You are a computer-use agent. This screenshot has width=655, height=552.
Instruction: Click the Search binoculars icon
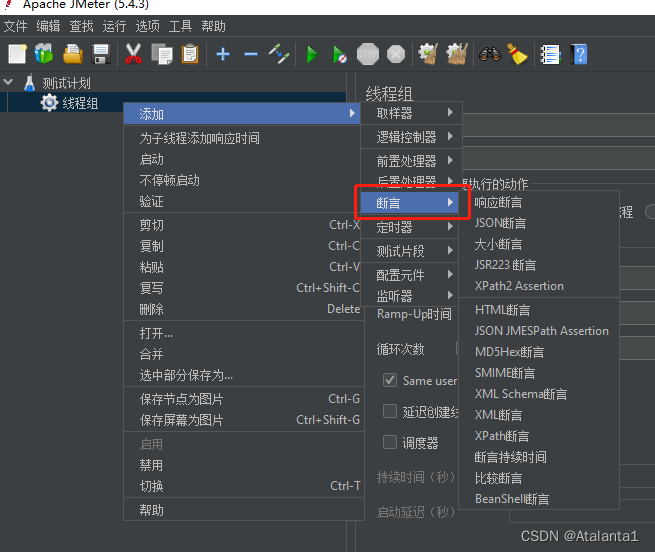(490, 54)
